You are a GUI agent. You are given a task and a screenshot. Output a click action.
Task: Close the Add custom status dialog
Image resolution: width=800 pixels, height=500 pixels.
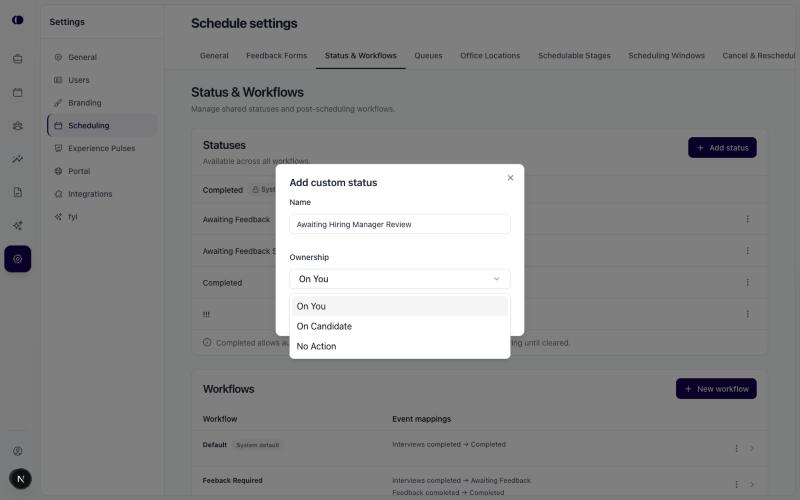[510, 178]
